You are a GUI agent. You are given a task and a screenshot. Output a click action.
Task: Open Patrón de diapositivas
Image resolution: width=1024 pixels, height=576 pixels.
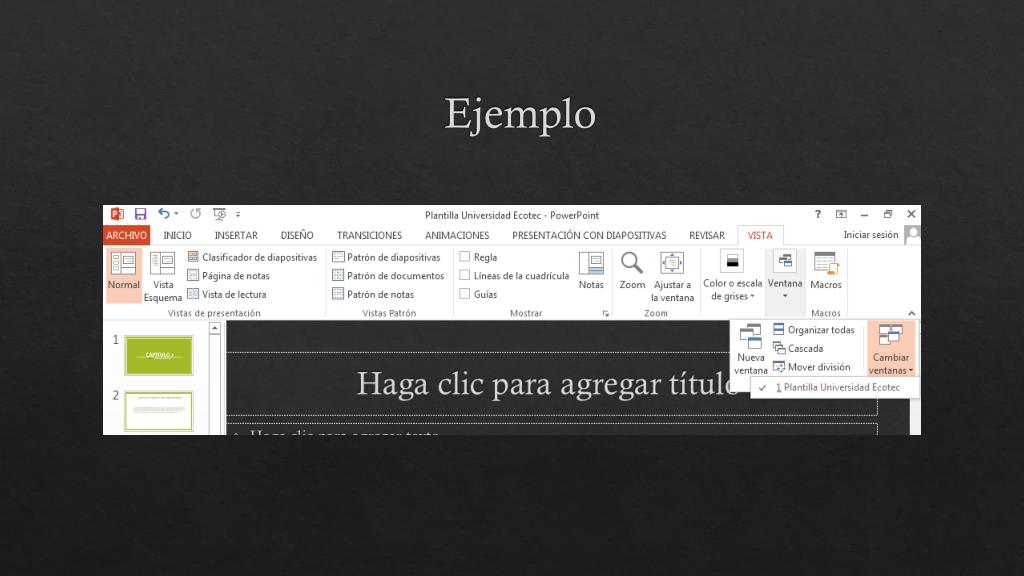(387, 257)
